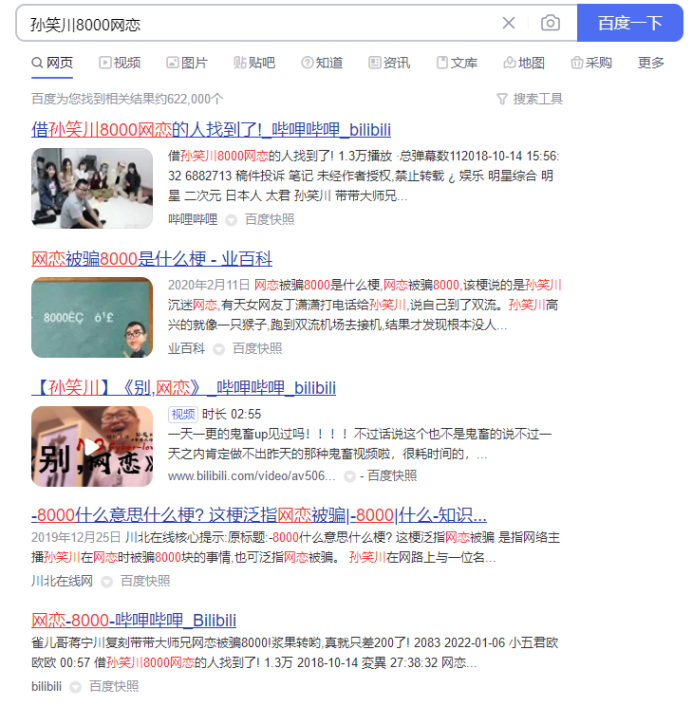Select the 网页 tab
This screenshot has height=707, width=692.
[52, 63]
